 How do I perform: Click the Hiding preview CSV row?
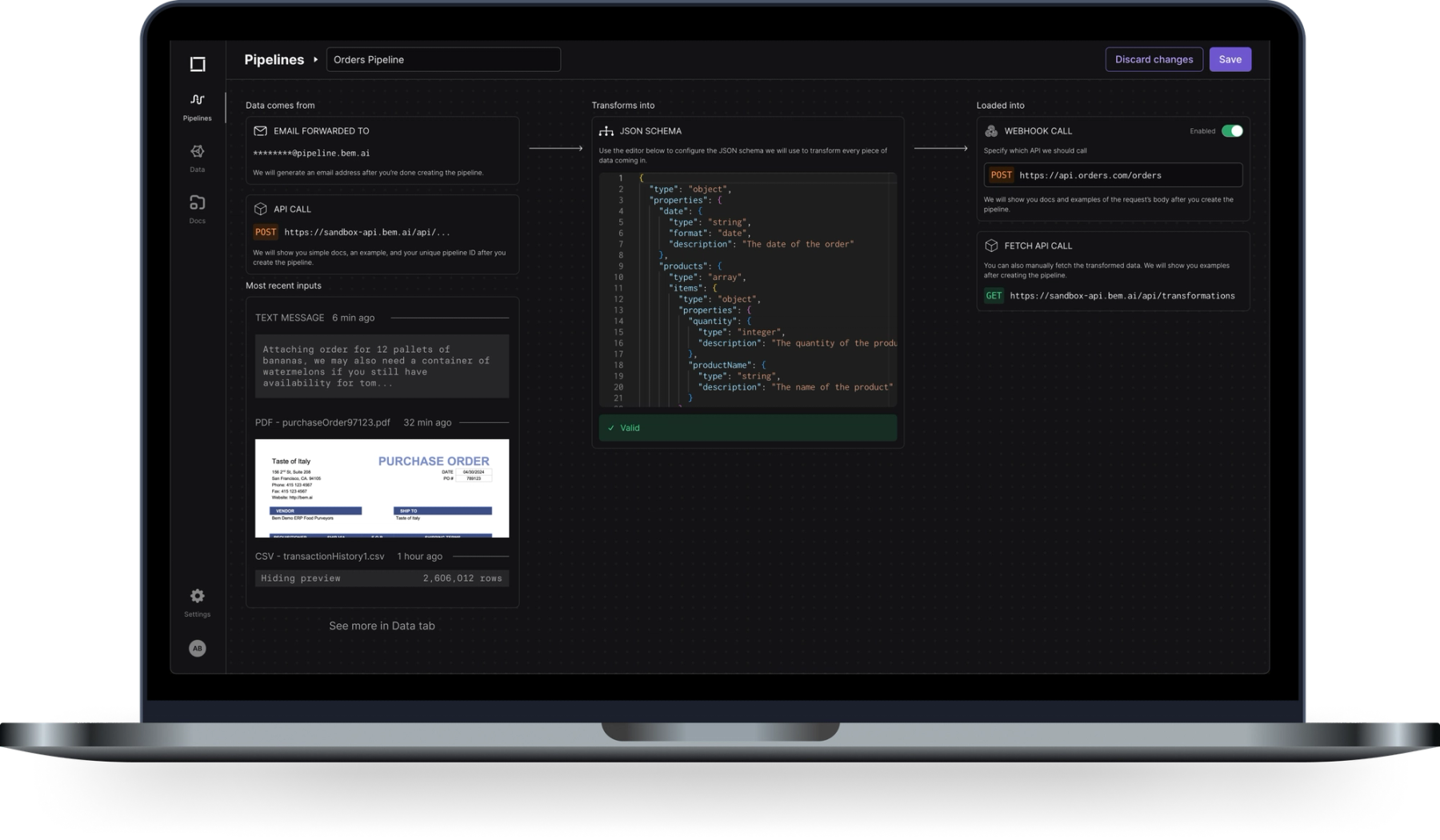pos(382,578)
